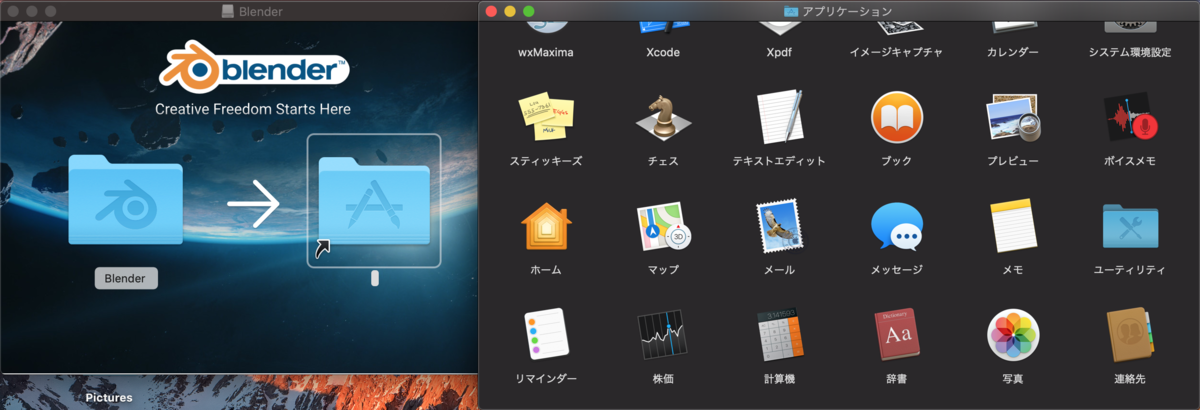The image size is (1200, 410).
Task: Click the Blender logo in installer window
Action: [254, 70]
